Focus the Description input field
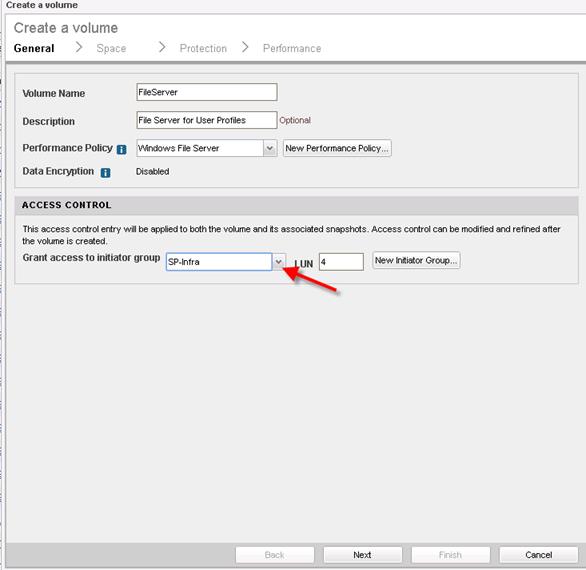 (x=207, y=120)
